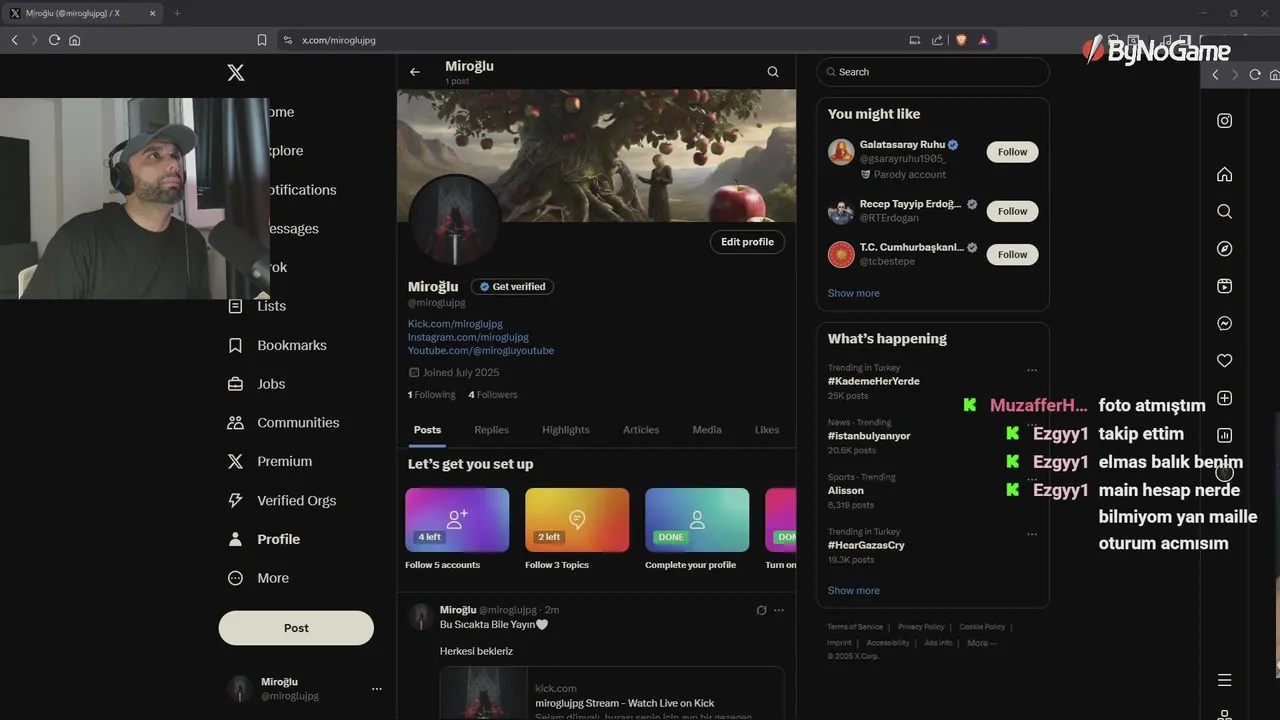Expand the footer More menu
This screenshot has width=1280, height=720.
pyautogui.click(x=981, y=643)
